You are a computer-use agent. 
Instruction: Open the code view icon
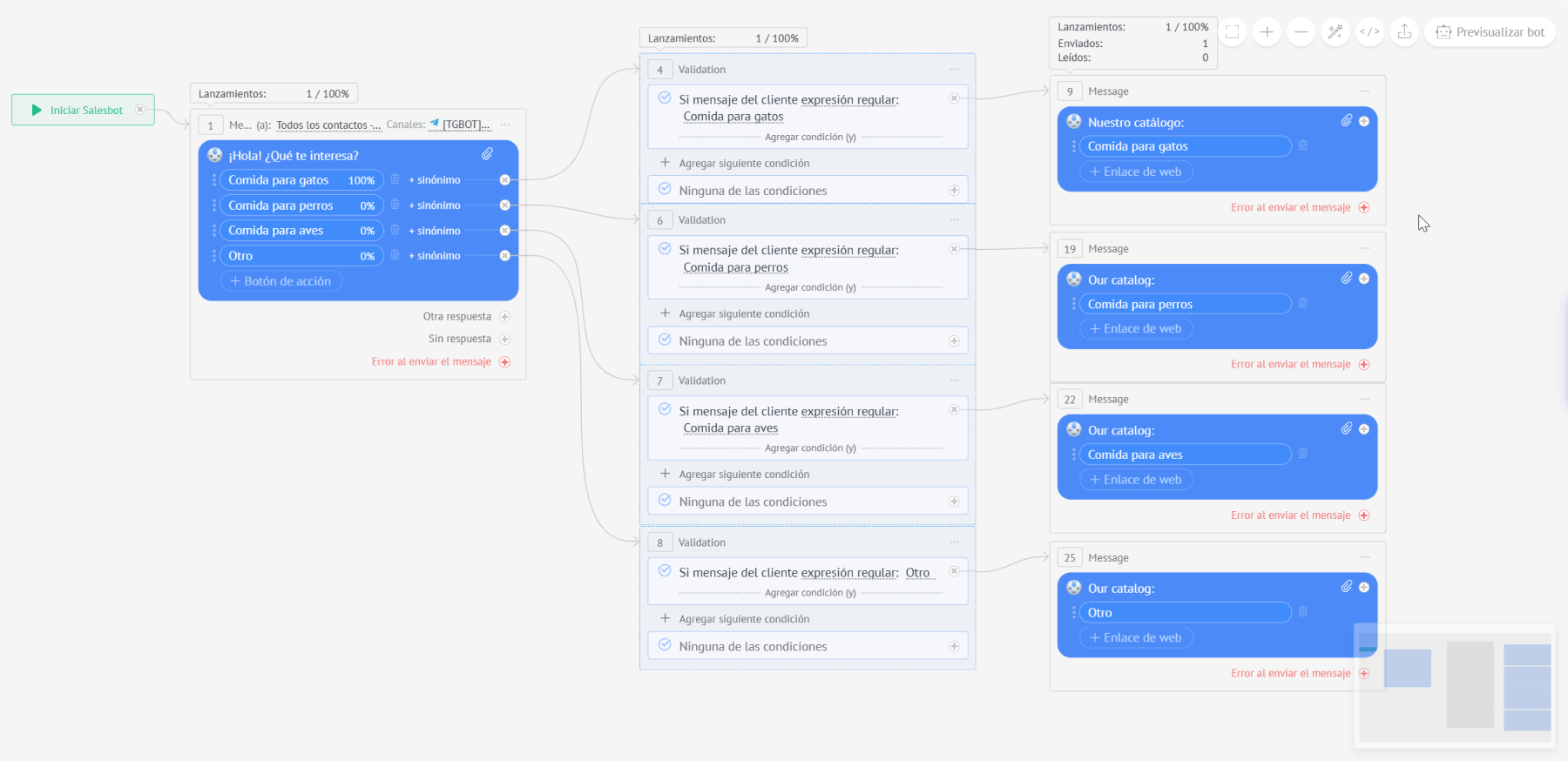pos(1369,32)
